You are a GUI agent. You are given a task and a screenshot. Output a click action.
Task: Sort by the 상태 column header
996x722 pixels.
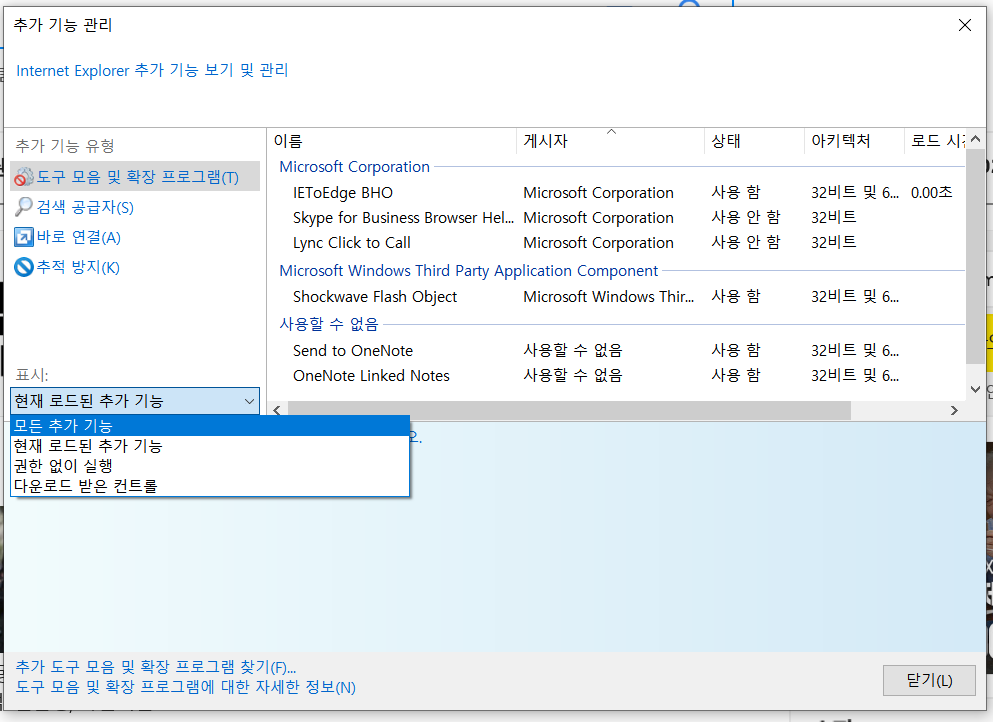755,141
